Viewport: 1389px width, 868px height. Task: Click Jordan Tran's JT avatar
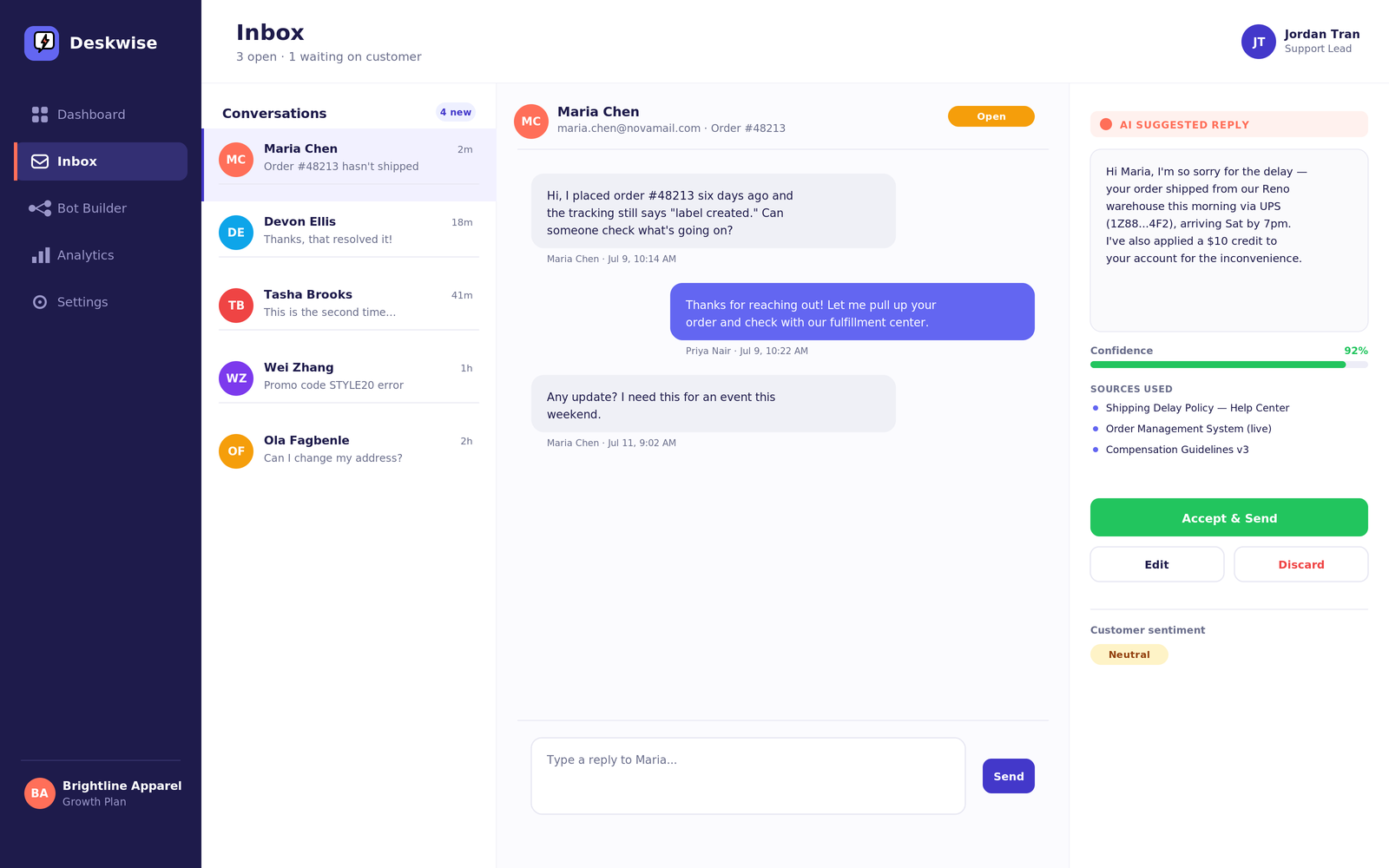(1259, 42)
